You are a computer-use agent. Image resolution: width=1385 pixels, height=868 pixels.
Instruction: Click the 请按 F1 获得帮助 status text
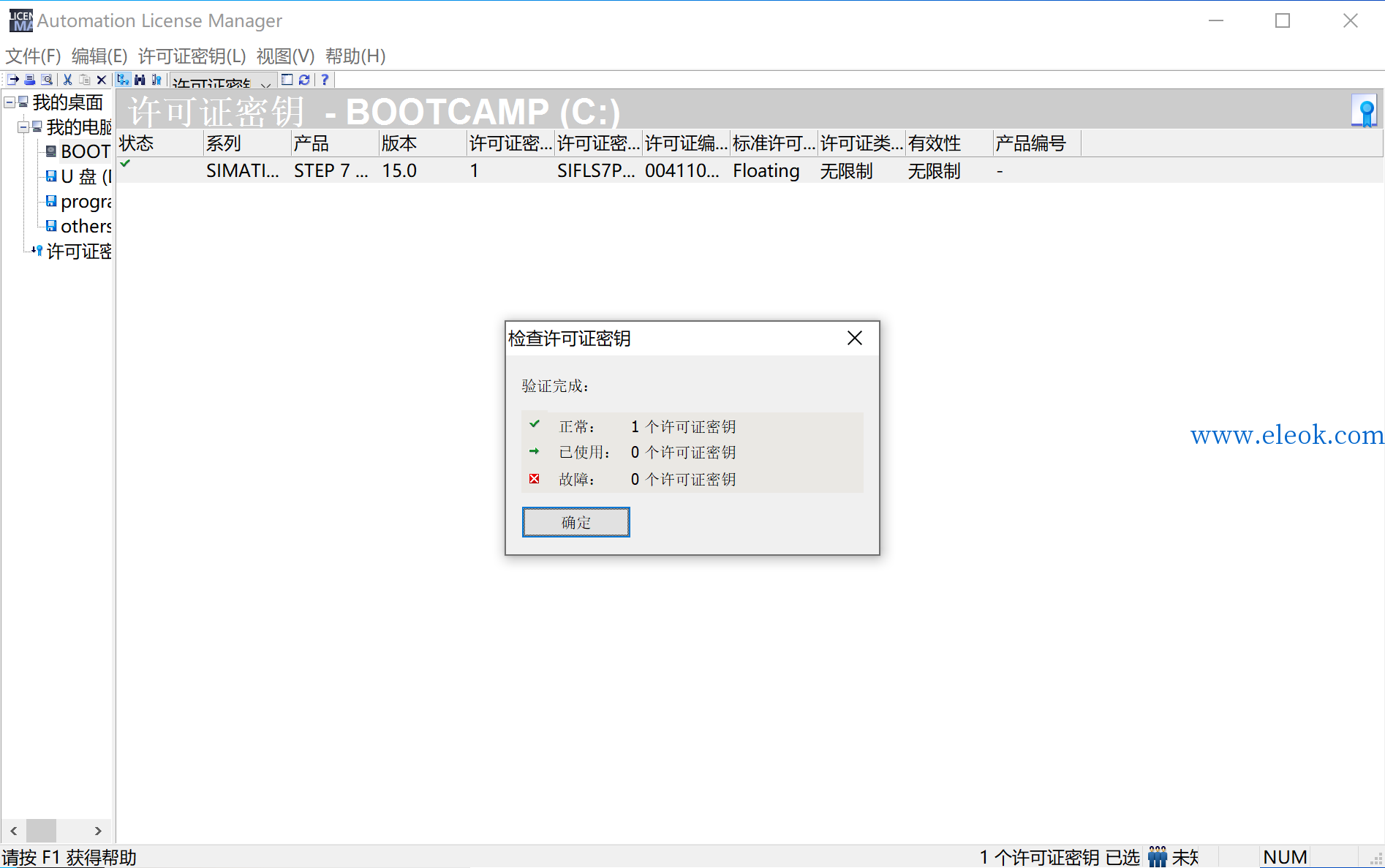[69, 857]
